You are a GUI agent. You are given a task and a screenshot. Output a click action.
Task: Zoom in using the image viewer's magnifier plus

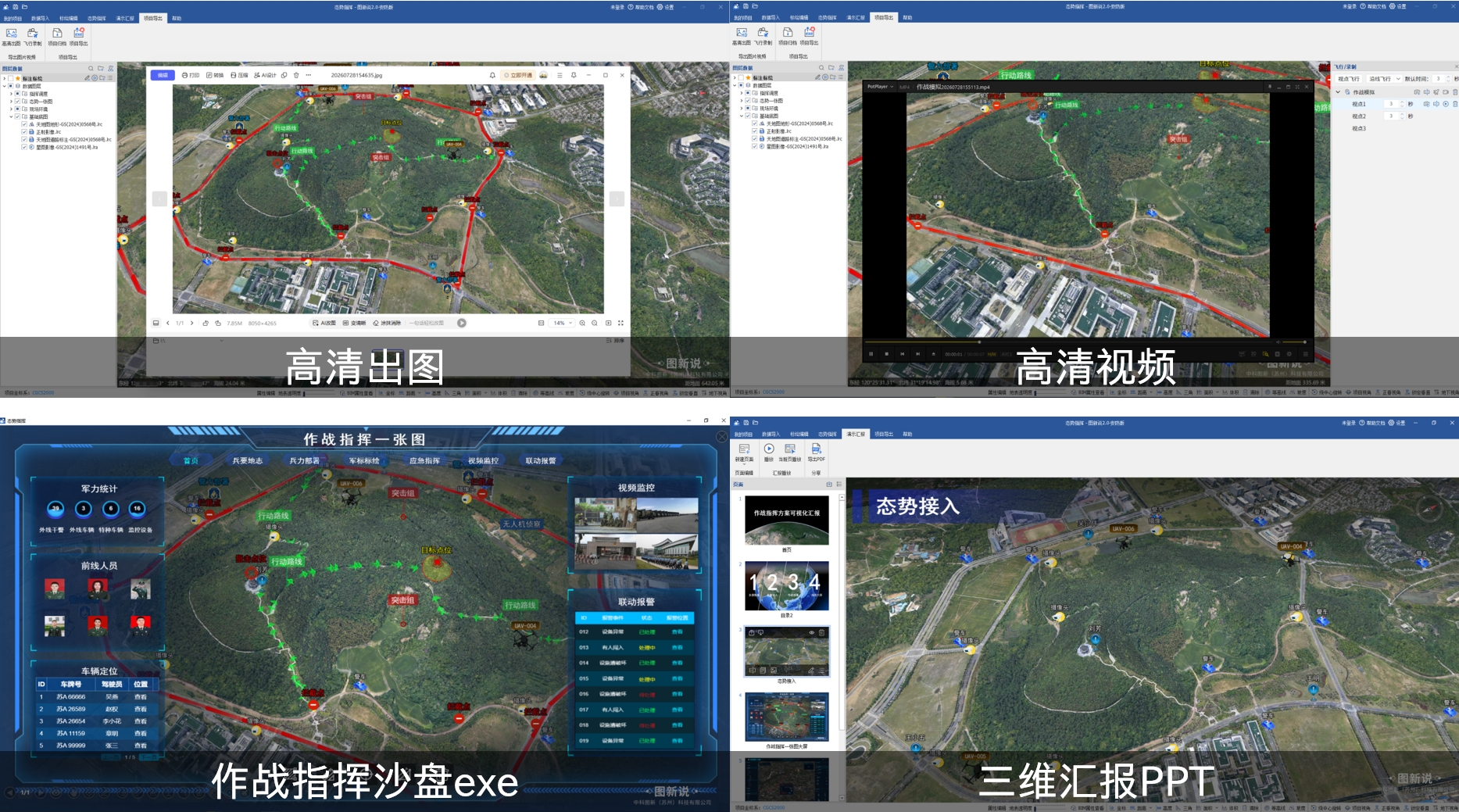tap(582, 323)
